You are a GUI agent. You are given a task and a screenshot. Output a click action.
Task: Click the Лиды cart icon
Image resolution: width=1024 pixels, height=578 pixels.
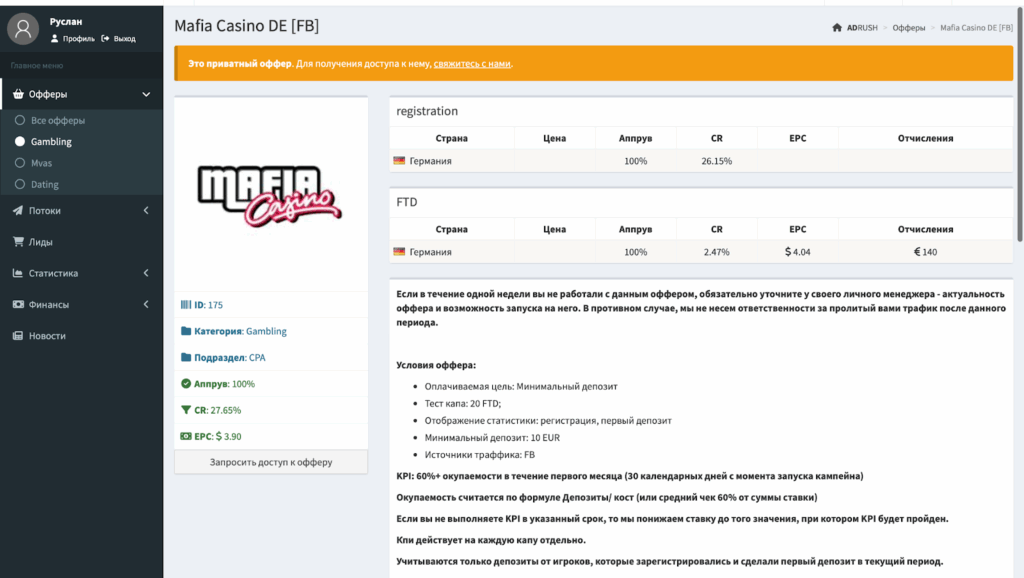point(18,242)
